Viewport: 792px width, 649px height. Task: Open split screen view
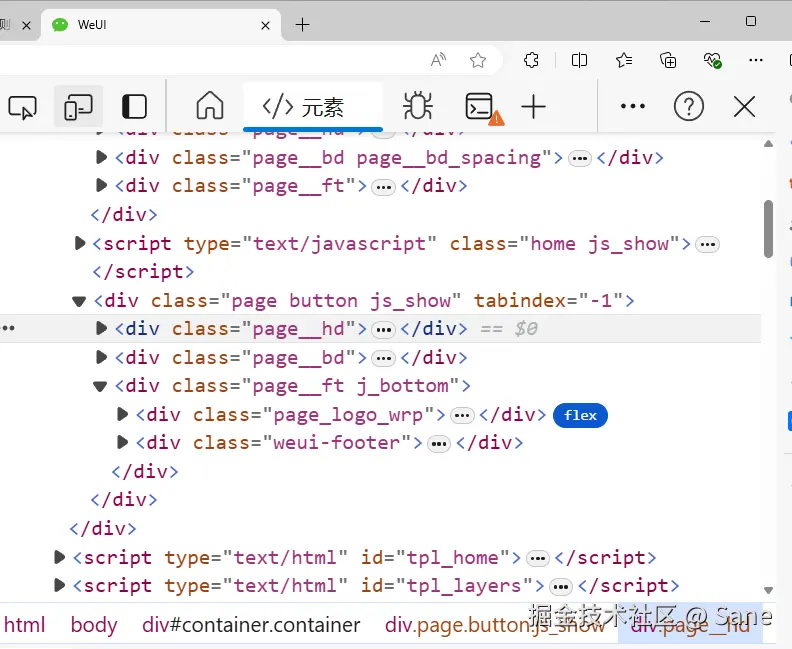(579, 60)
